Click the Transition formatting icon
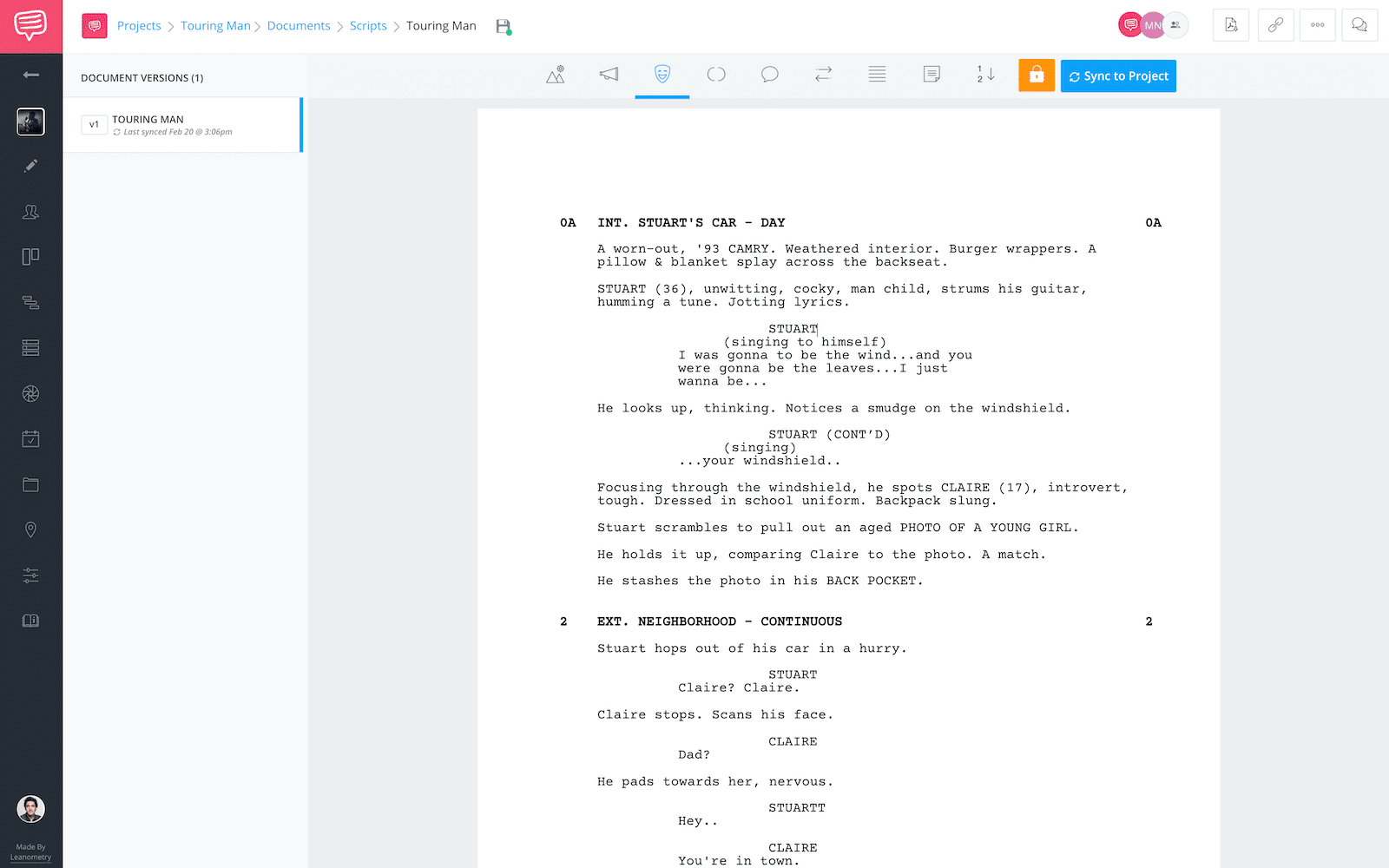The image size is (1389, 868). [x=823, y=75]
